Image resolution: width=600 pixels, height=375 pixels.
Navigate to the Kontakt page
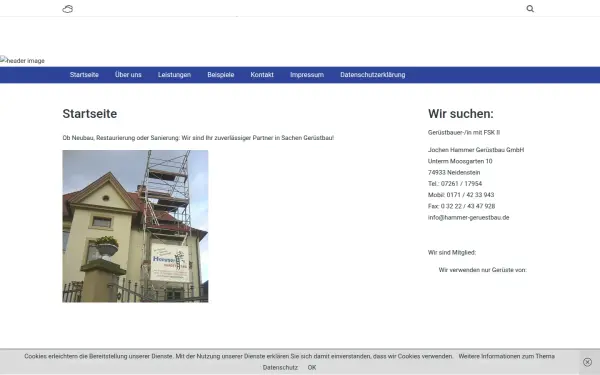262,75
